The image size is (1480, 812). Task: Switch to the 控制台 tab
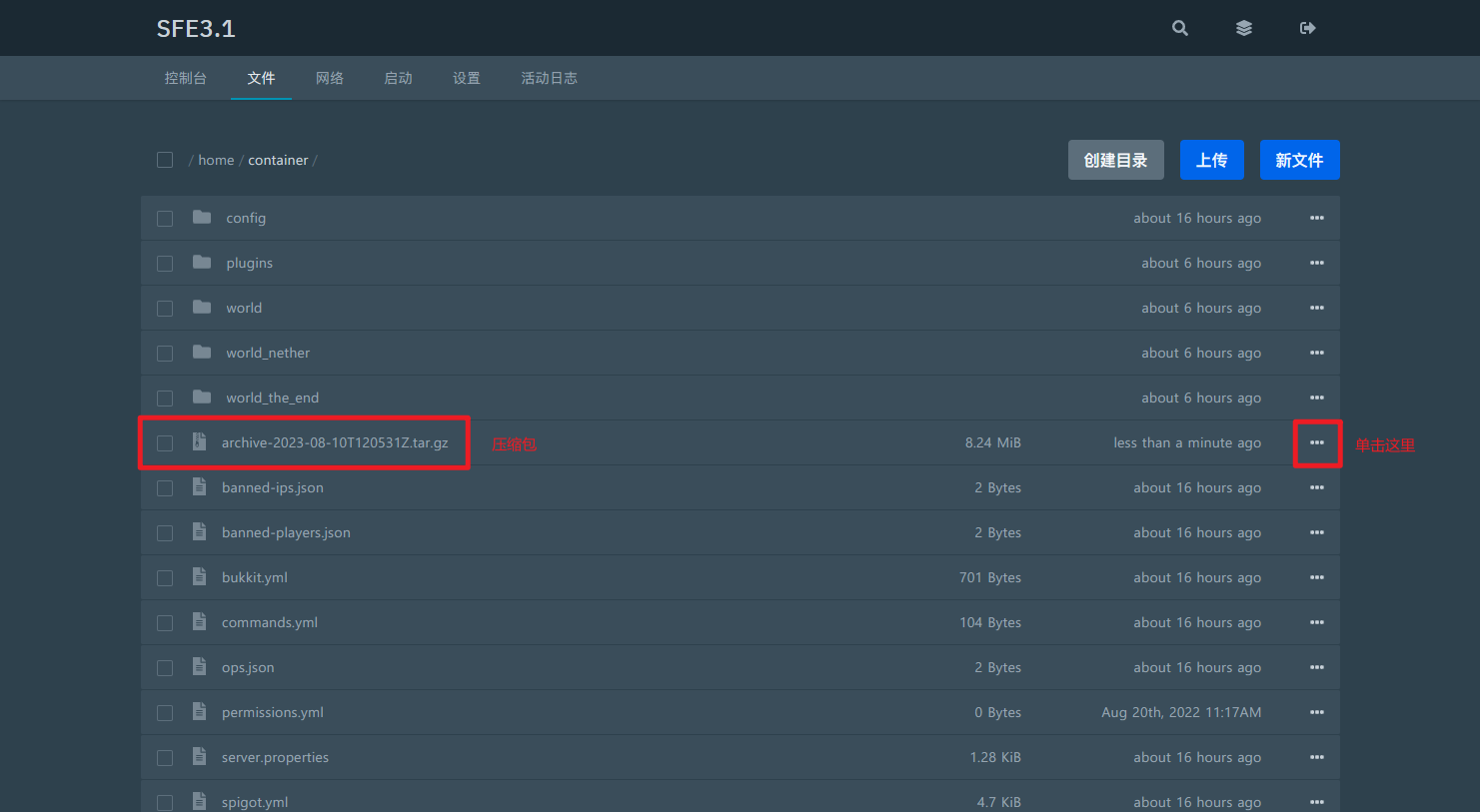pyautogui.click(x=186, y=78)
